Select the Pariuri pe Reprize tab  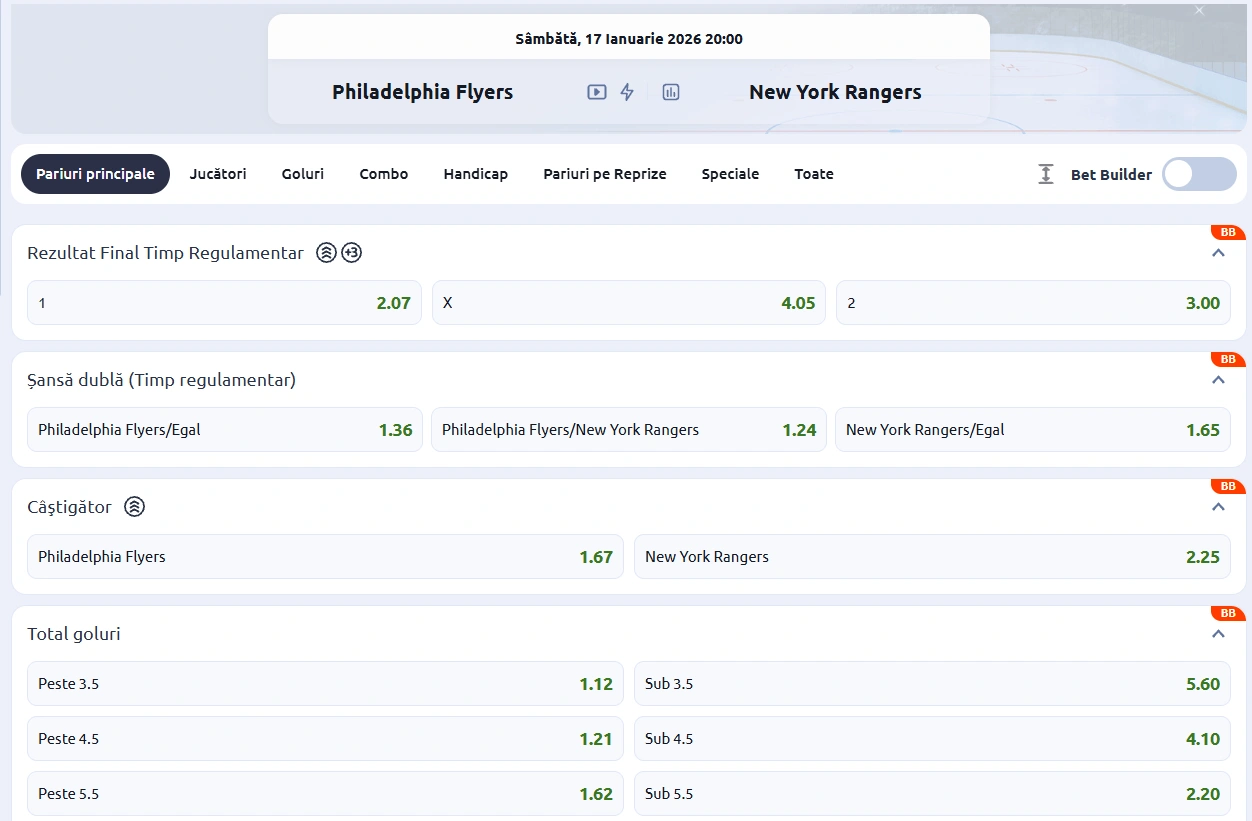(604, 174)
